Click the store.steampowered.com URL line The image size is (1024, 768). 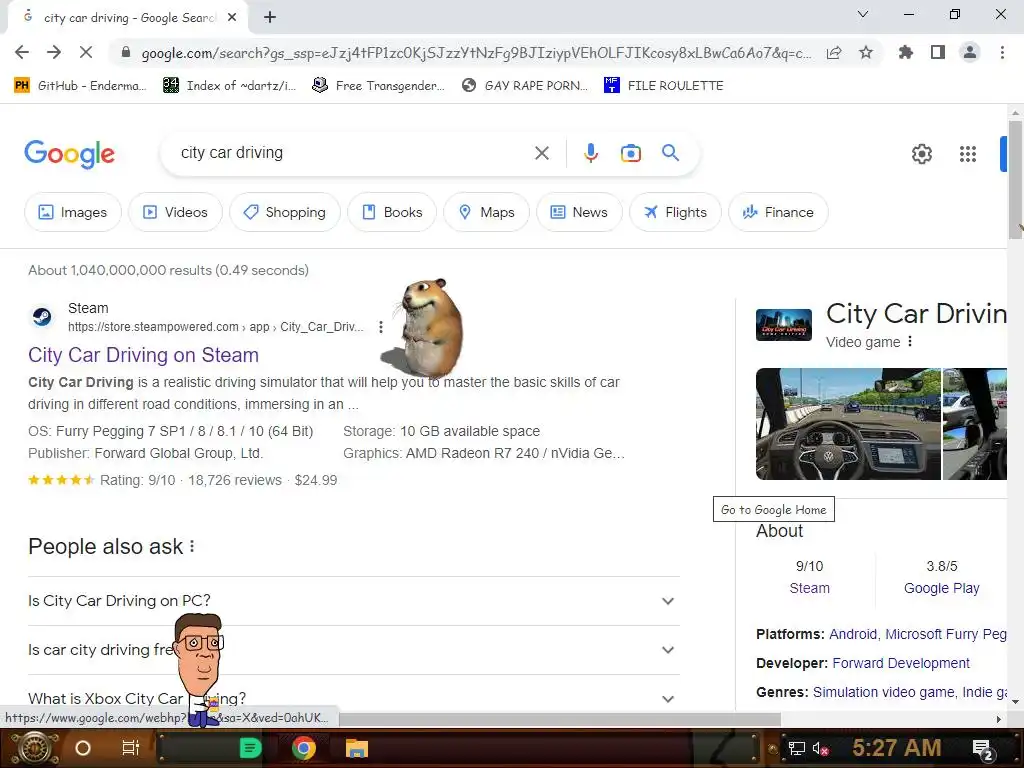pos(216,327)
